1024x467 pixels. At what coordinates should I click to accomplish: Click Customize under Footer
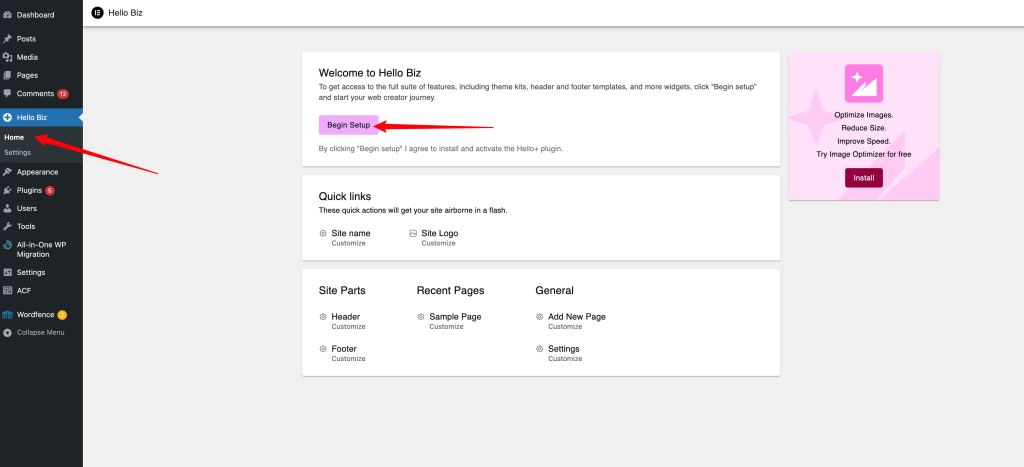pyautogui.click(x=348, y=359)
